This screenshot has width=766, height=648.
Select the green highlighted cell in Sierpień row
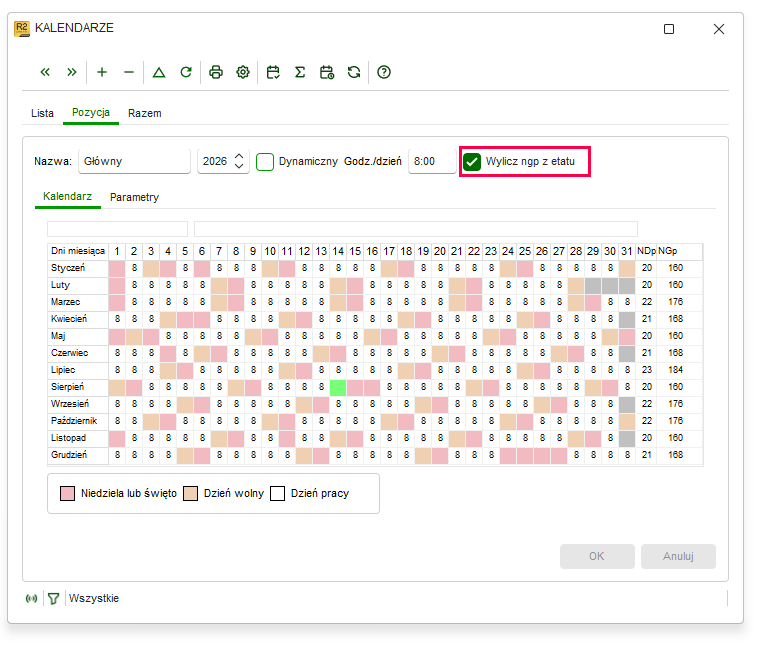[x=338, y=388]
